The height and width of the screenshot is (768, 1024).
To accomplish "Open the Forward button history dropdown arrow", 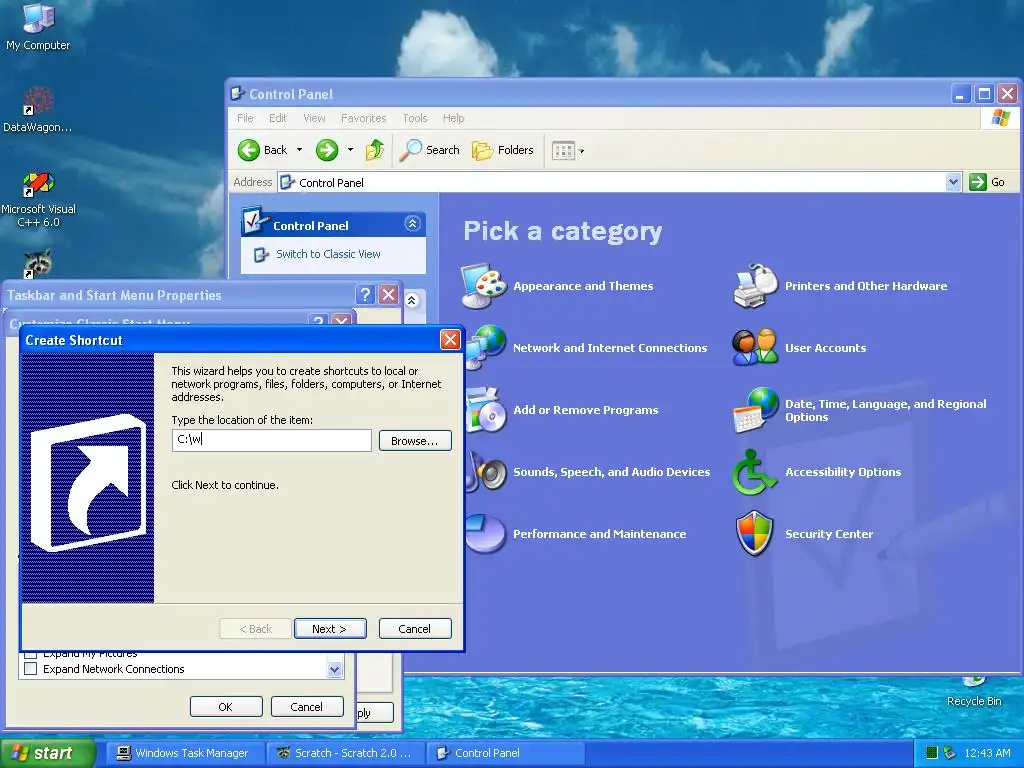I will (x=350, y=150).
